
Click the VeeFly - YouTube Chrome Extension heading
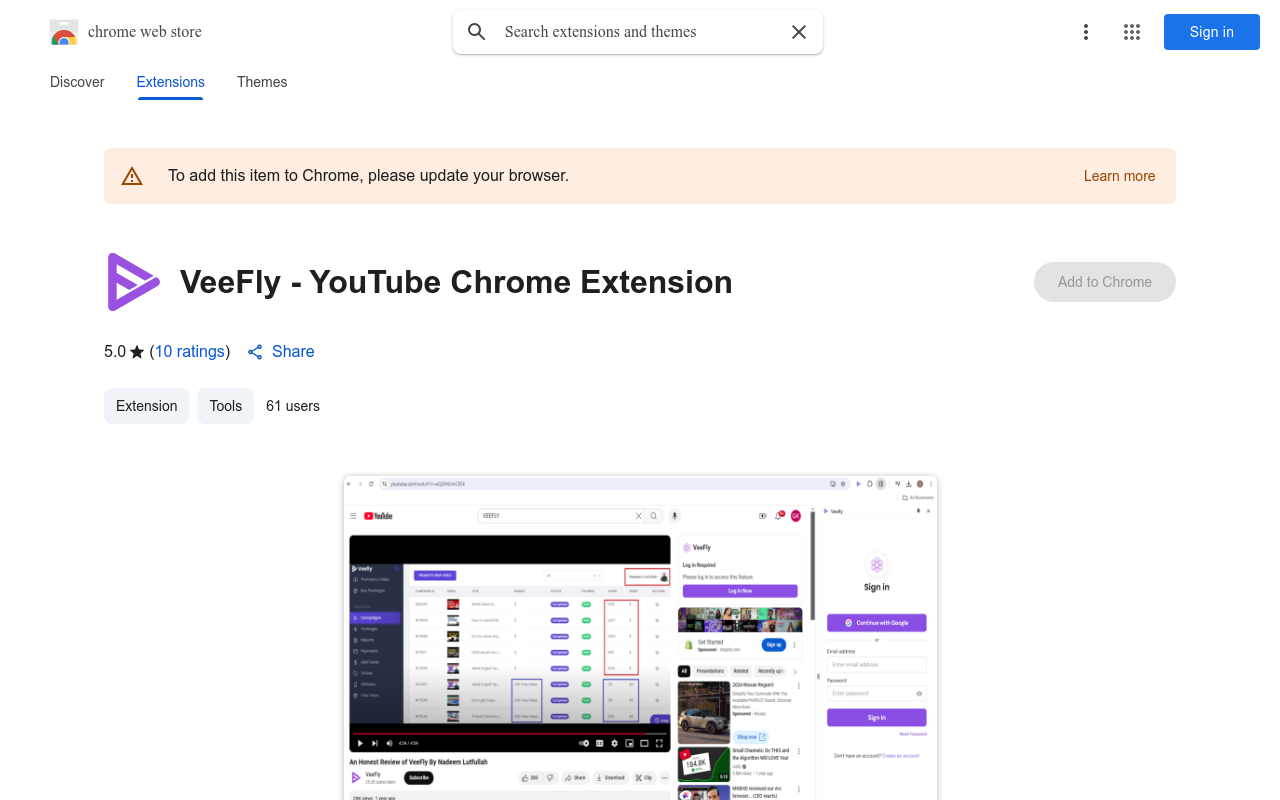[456, 282]
